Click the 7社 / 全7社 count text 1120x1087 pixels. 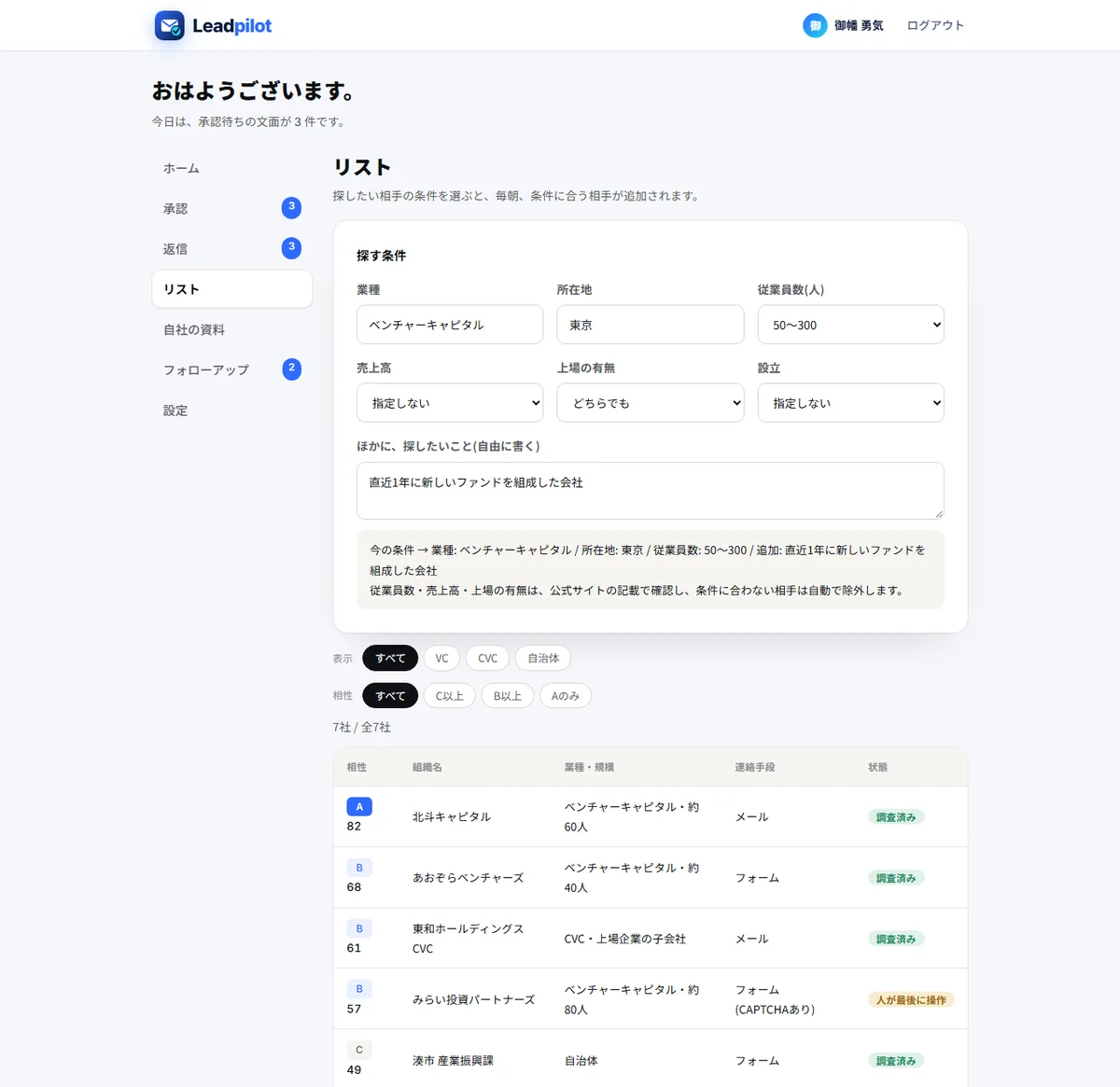pyautogui.click(x=362, y=727)
